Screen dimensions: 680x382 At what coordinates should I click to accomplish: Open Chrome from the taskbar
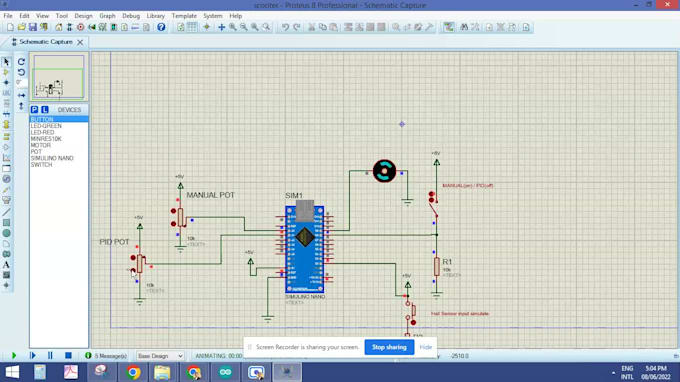tap(133, 372)
